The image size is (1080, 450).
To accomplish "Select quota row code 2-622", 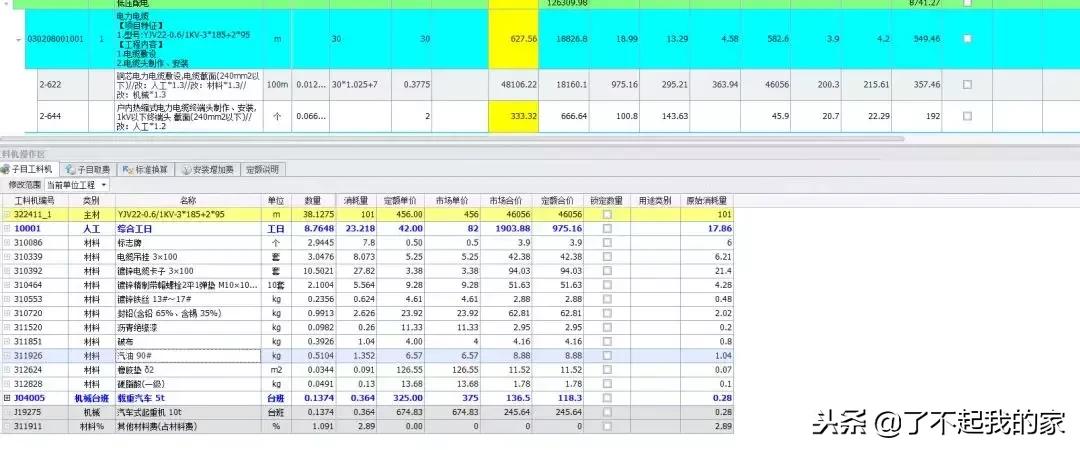I will (62, 84).
